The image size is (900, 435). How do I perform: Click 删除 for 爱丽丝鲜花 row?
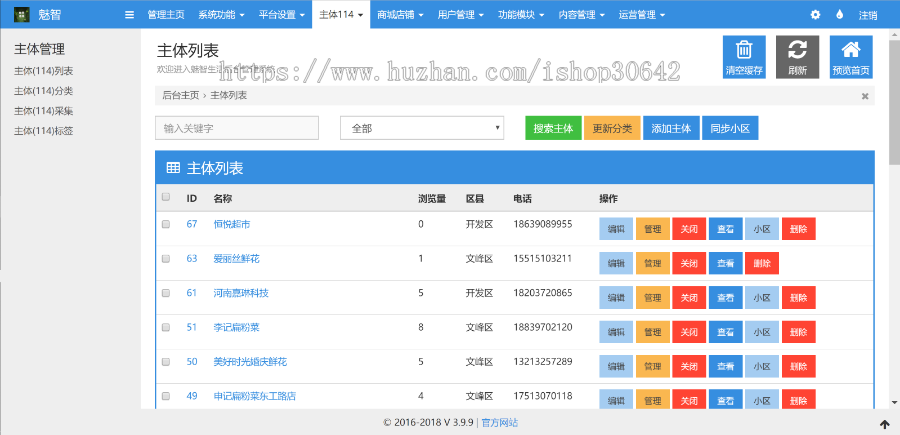click(762, 263)
